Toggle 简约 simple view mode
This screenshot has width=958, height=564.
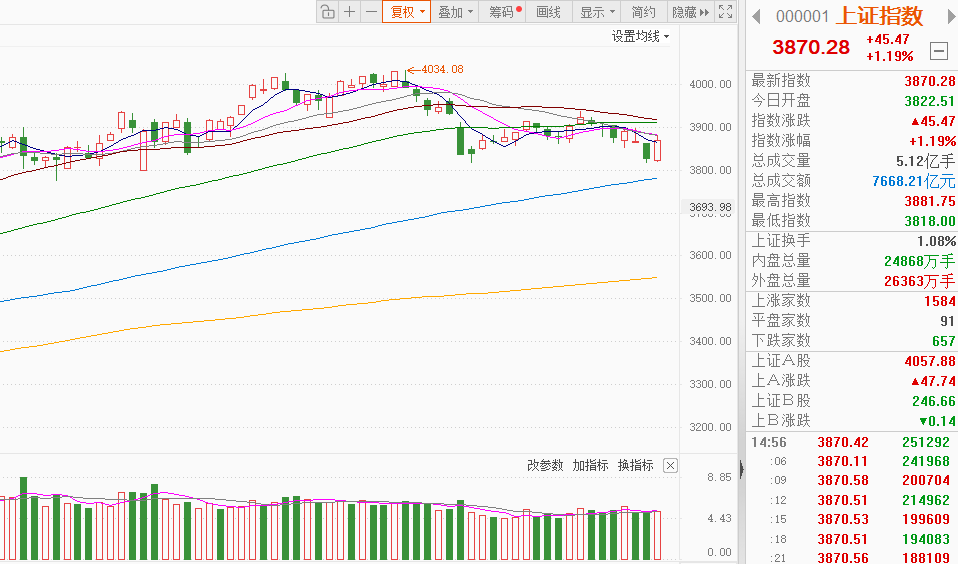pyautogui.click(x=644, y=12)
